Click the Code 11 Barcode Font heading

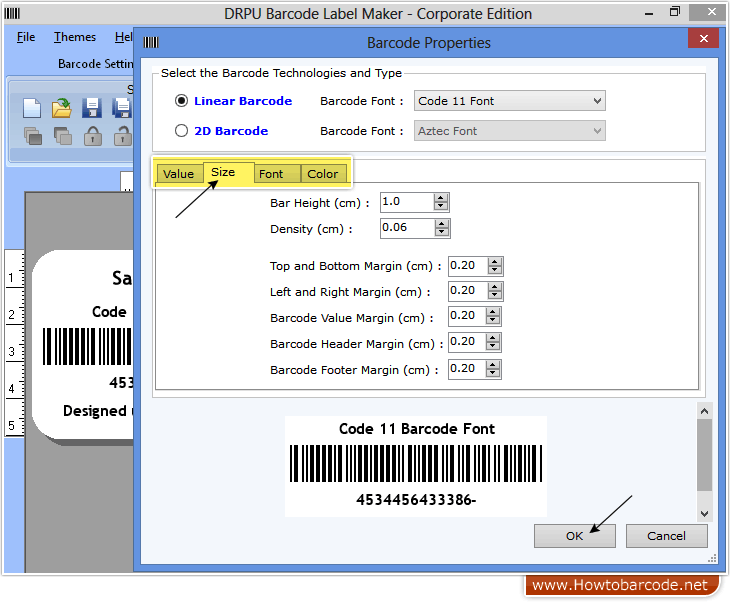pos(417,429)
